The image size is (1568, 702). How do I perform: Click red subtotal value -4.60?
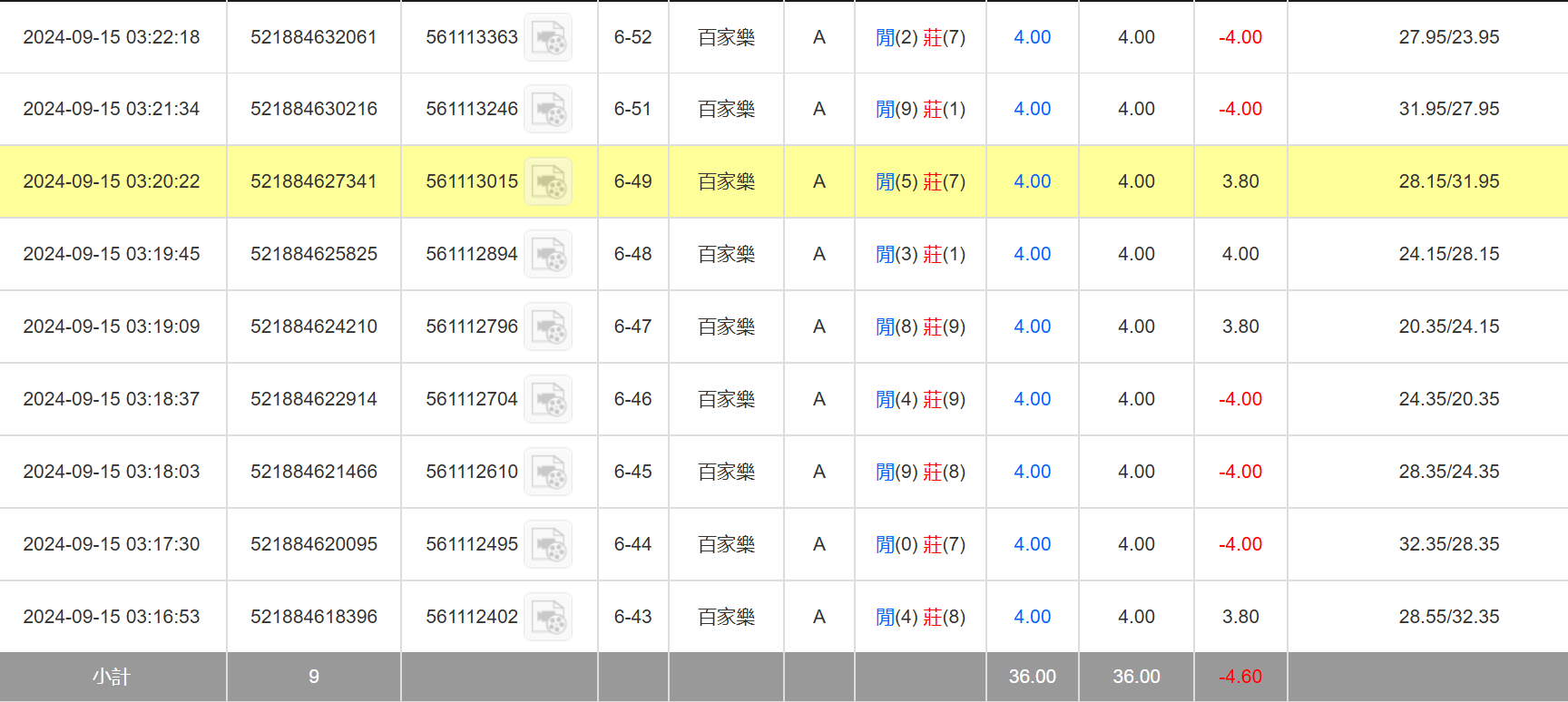click(x=1240, y=677)
